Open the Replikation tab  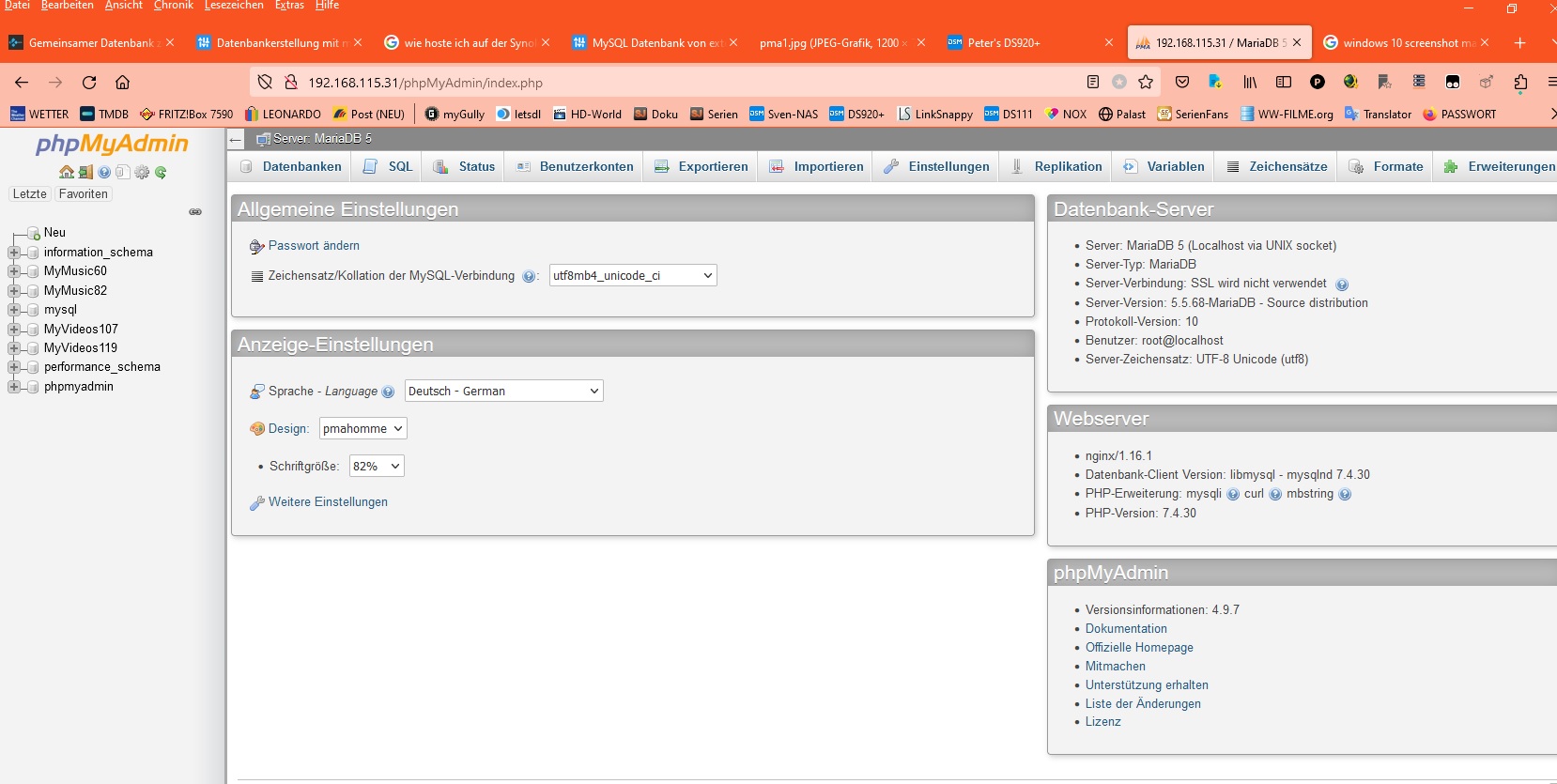pos(1056,166)
